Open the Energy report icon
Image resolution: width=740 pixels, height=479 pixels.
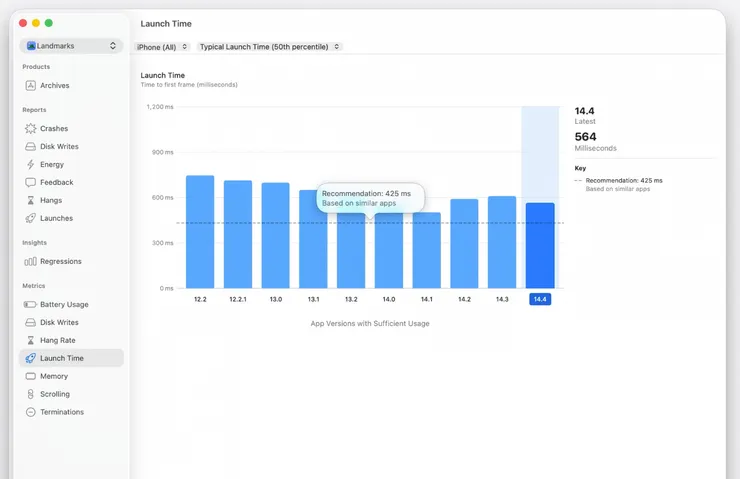click(x=30, y=165)
